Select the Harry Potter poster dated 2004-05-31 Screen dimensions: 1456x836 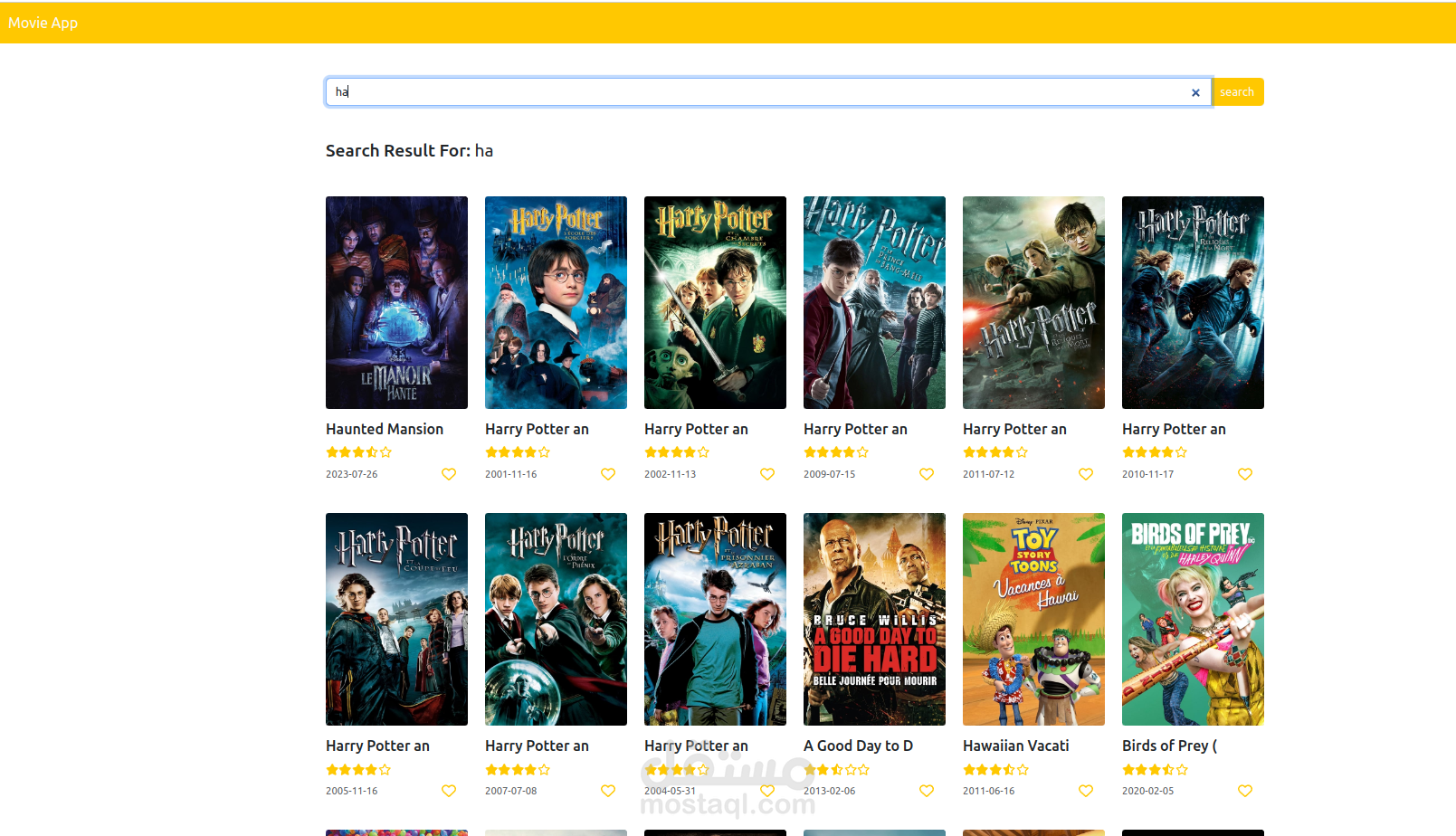coord(715,619)
